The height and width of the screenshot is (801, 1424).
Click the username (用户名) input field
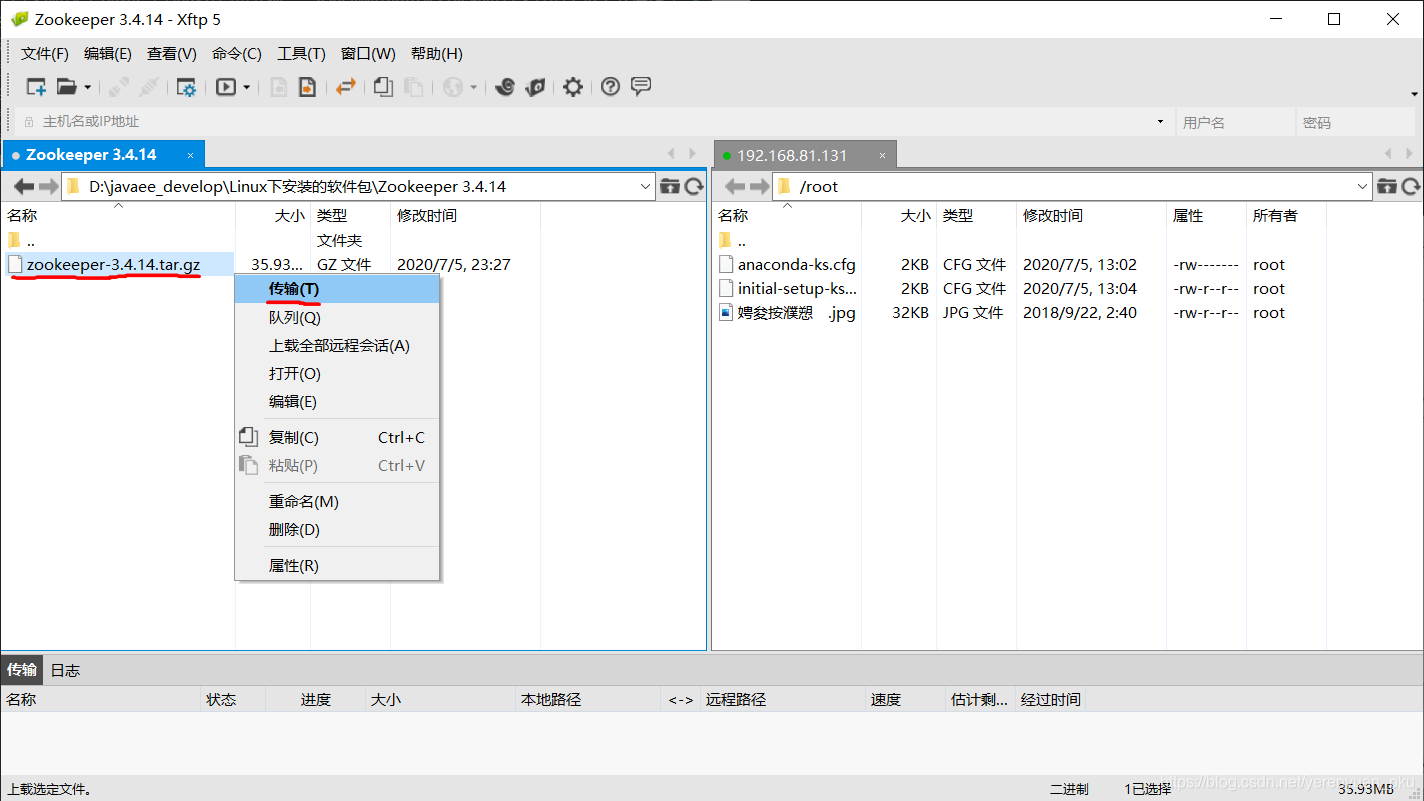click(x=1236, y=122)
